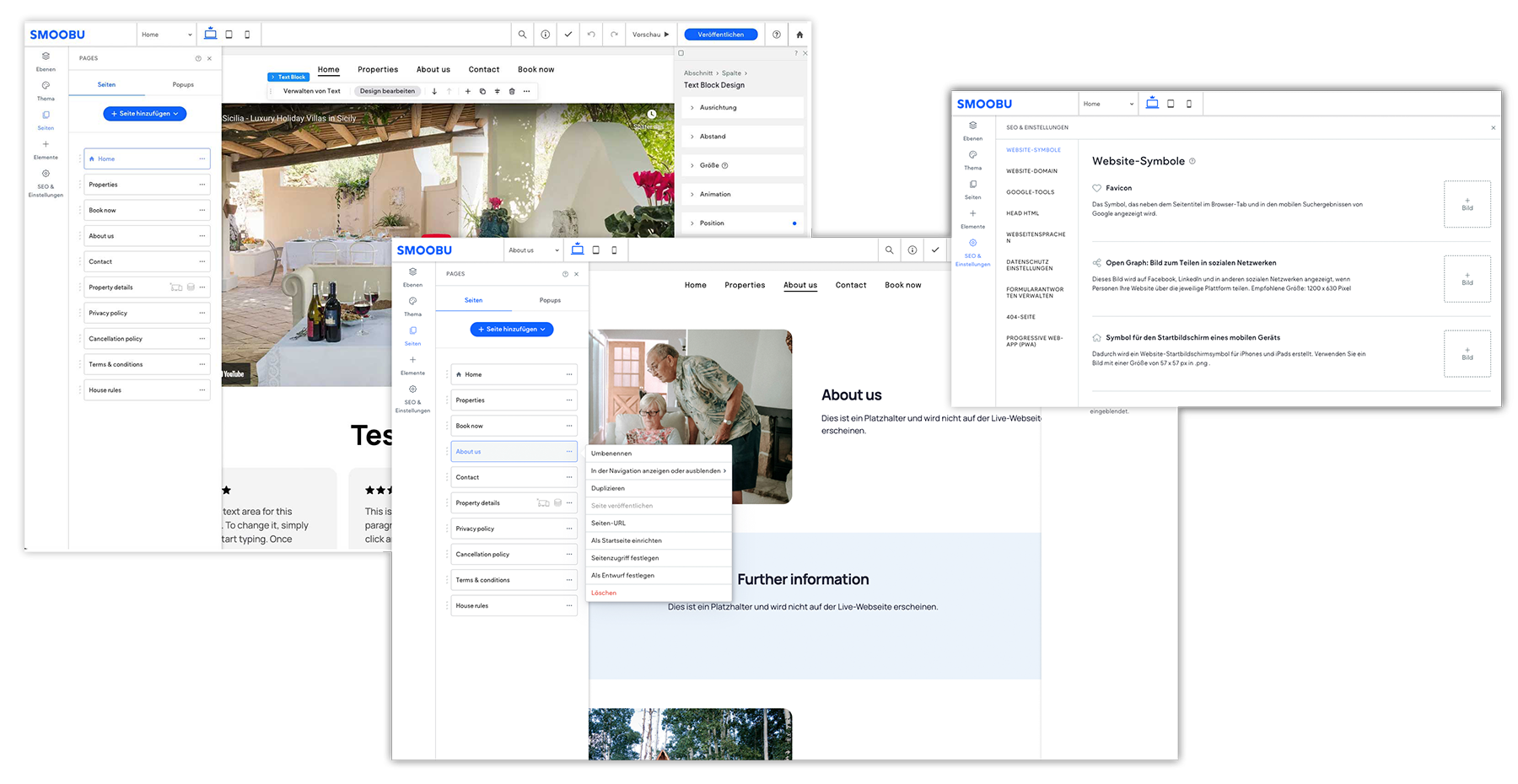Add an image in the Favicon upload box
Viewport: 1518px width, 784px height.
[x=1467, y=204]
